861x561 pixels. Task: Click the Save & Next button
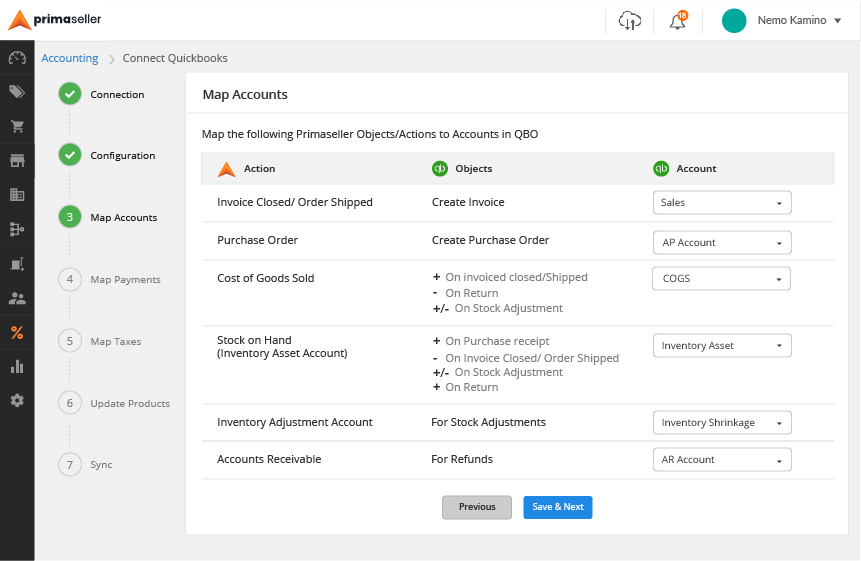coord(558,507)
